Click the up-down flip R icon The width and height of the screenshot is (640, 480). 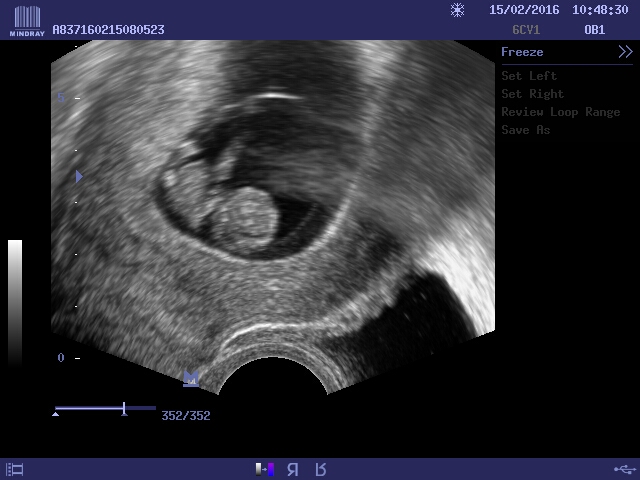tap(321, 469)
